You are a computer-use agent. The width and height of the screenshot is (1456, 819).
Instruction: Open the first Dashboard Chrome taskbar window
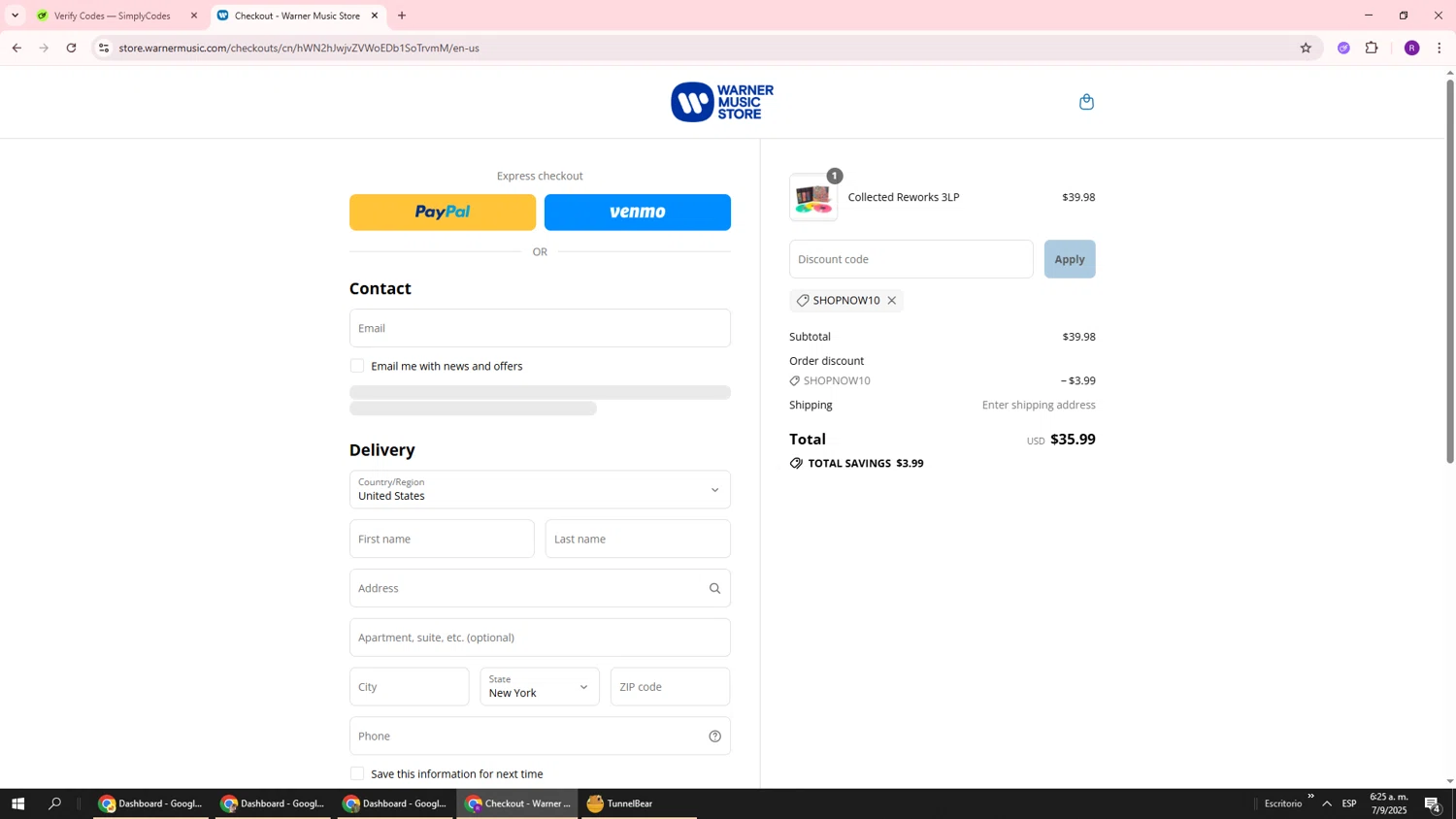pos(151,803)
